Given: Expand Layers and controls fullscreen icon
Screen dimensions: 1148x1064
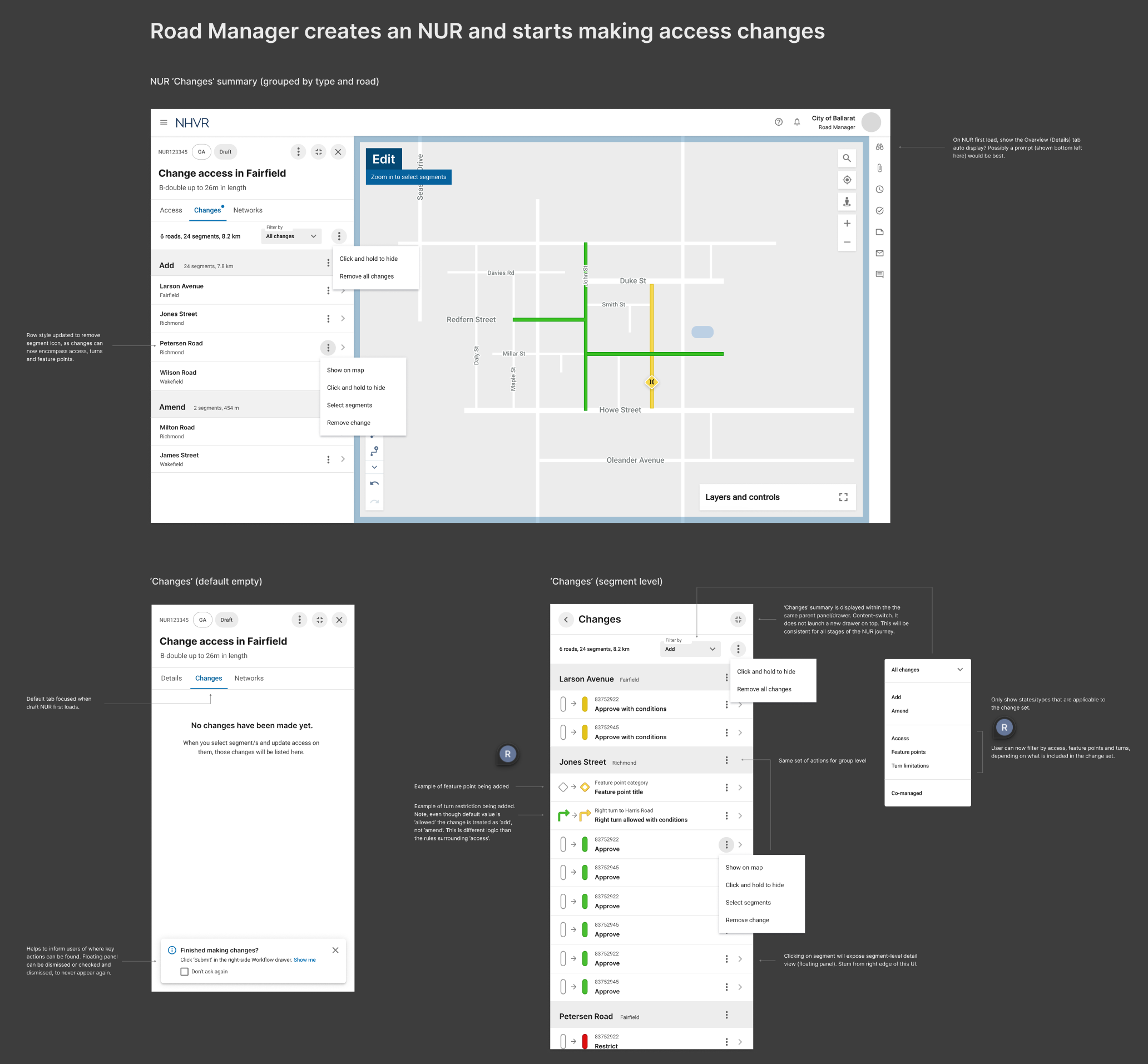Looking at the screenshot, I should point(843,497).
